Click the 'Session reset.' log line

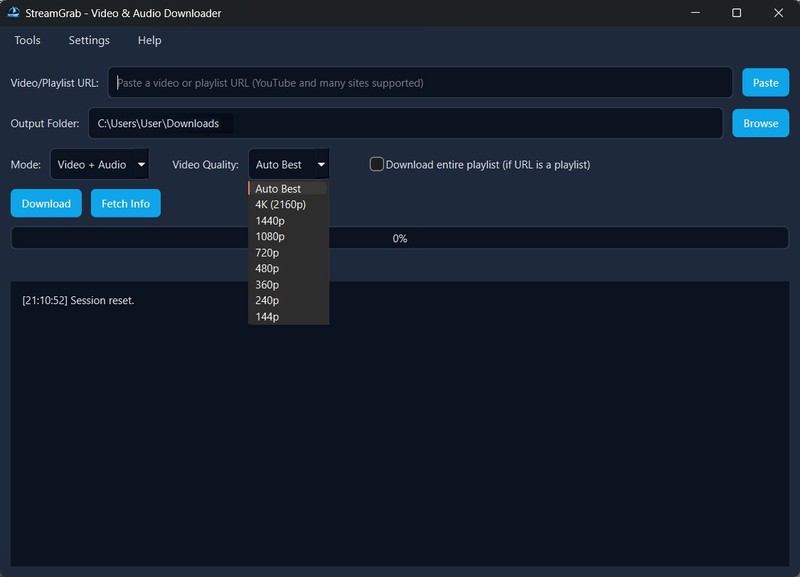(78, 300)
